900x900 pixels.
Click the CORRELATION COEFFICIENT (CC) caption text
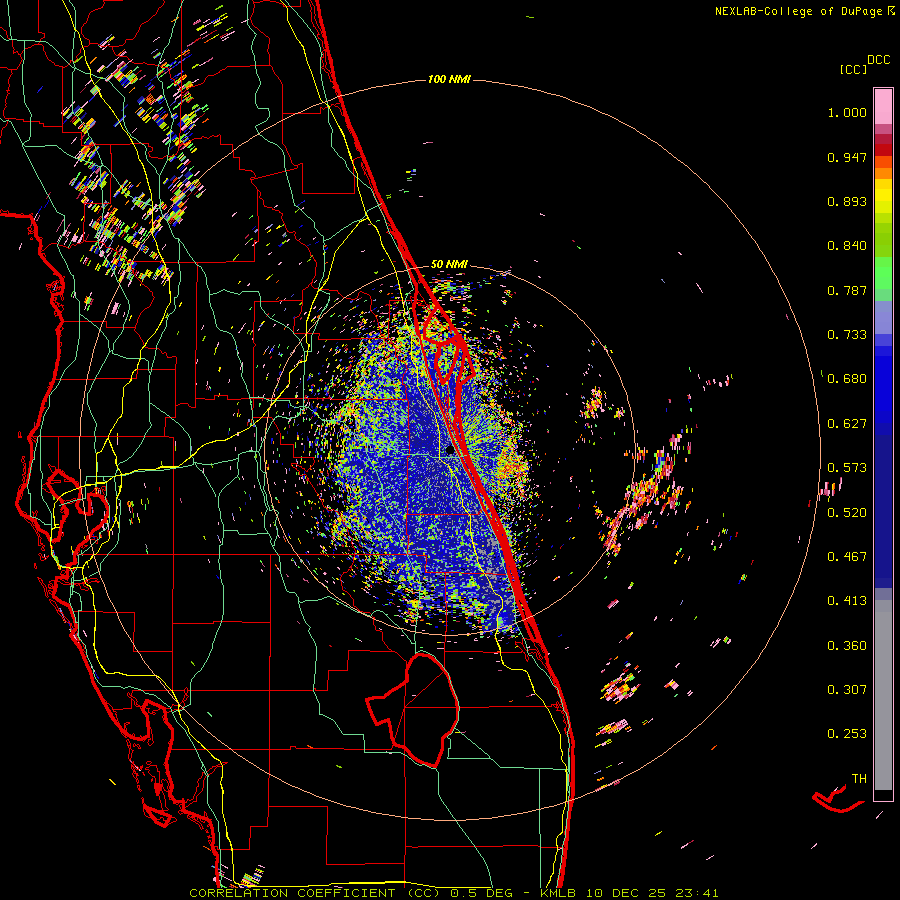click(315, 893)
